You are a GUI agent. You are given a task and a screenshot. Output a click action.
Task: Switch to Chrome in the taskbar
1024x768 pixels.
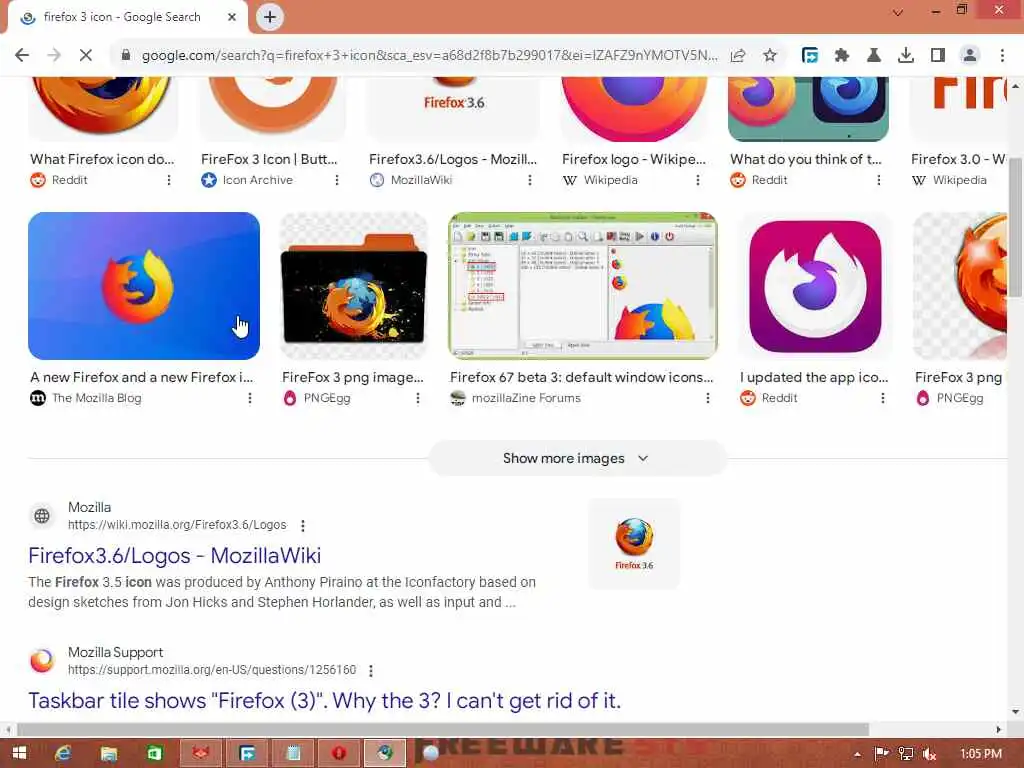tap(385, 754)
